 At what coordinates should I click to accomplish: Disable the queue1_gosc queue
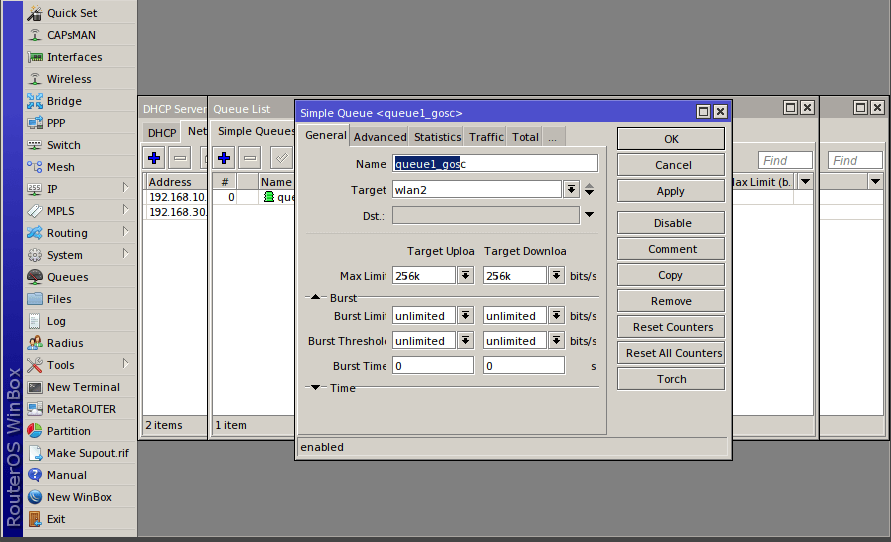coord(671,223)
